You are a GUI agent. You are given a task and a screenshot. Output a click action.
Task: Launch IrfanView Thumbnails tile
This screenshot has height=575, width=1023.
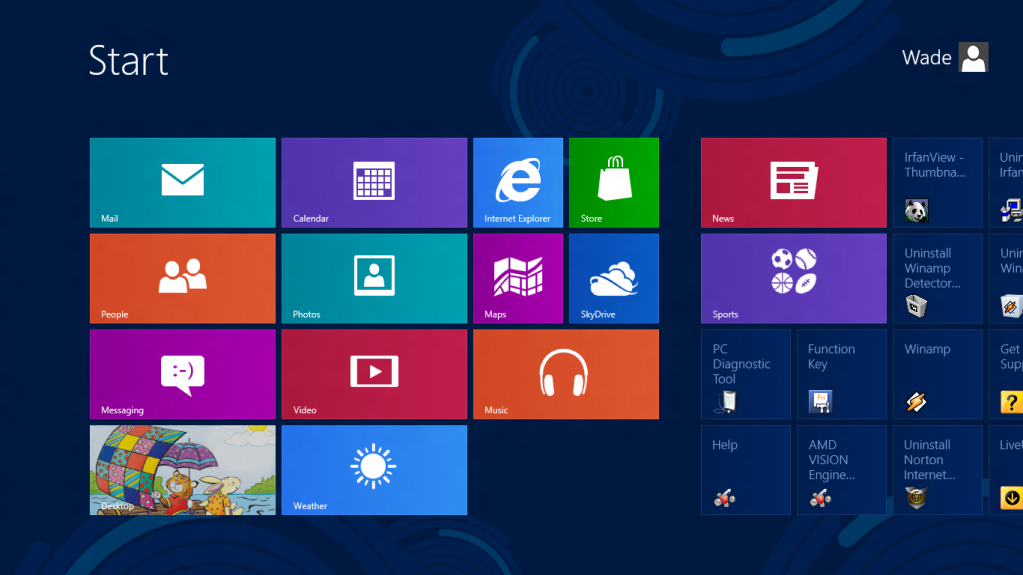(938, 183)
